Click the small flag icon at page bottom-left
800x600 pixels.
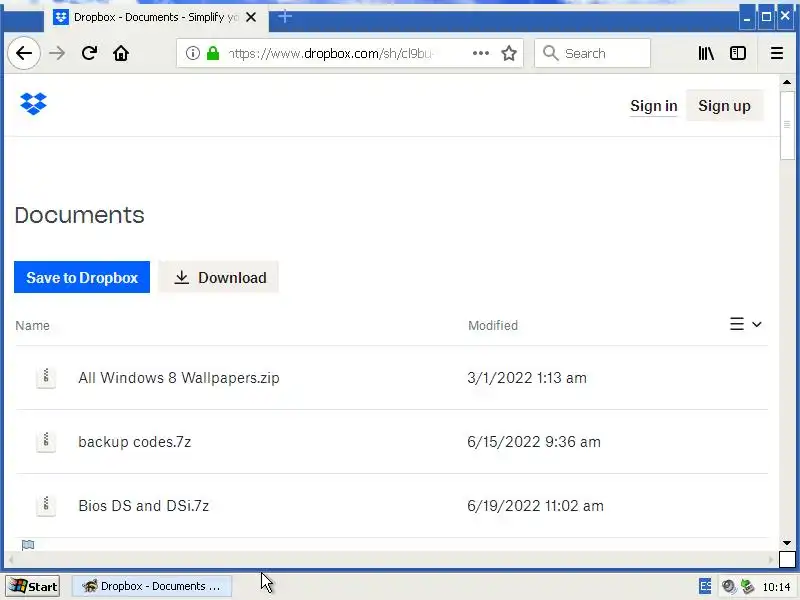28,545
